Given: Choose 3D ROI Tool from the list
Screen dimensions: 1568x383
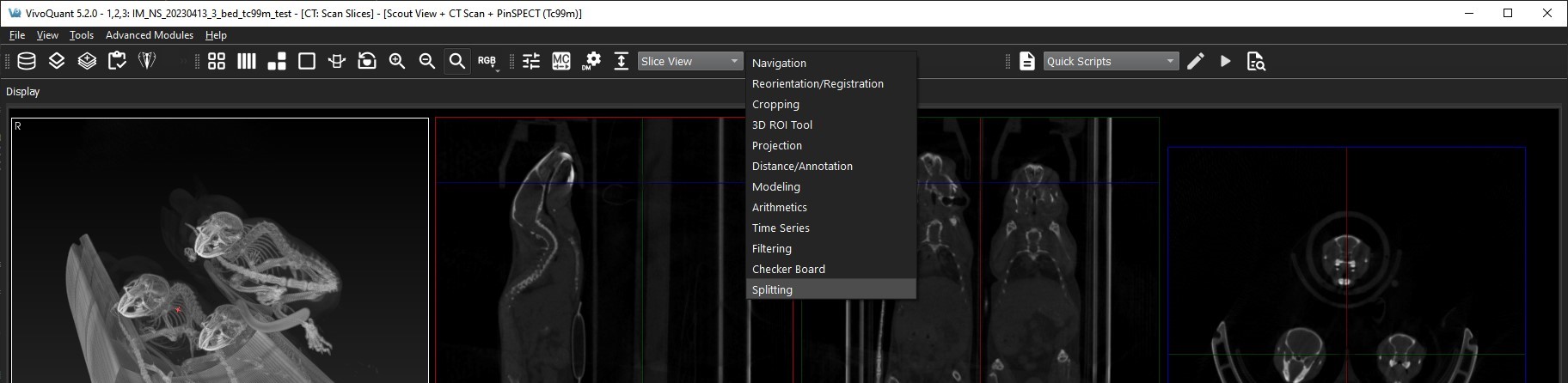Looking at the screenshot, I should 781,125.
